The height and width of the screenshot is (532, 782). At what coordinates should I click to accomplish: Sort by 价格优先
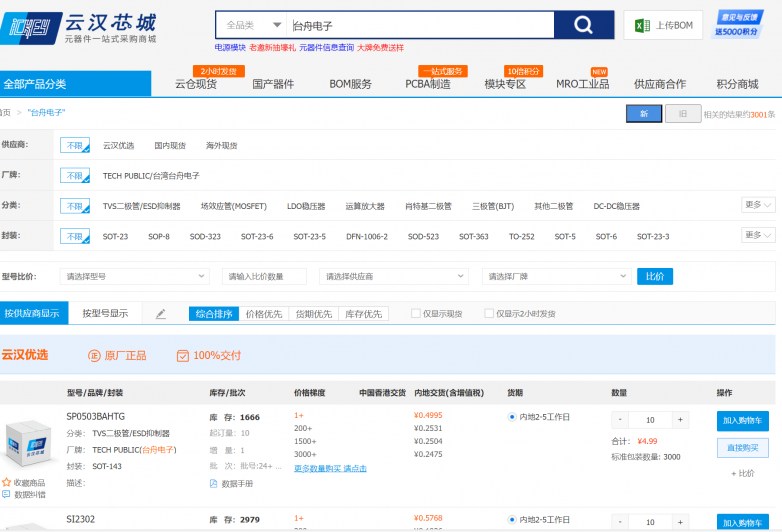pos(264,314)
